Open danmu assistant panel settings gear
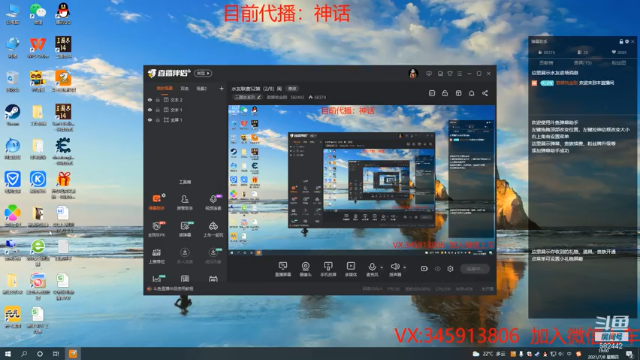Screen dimensions: 640x360 coord(627,41)
